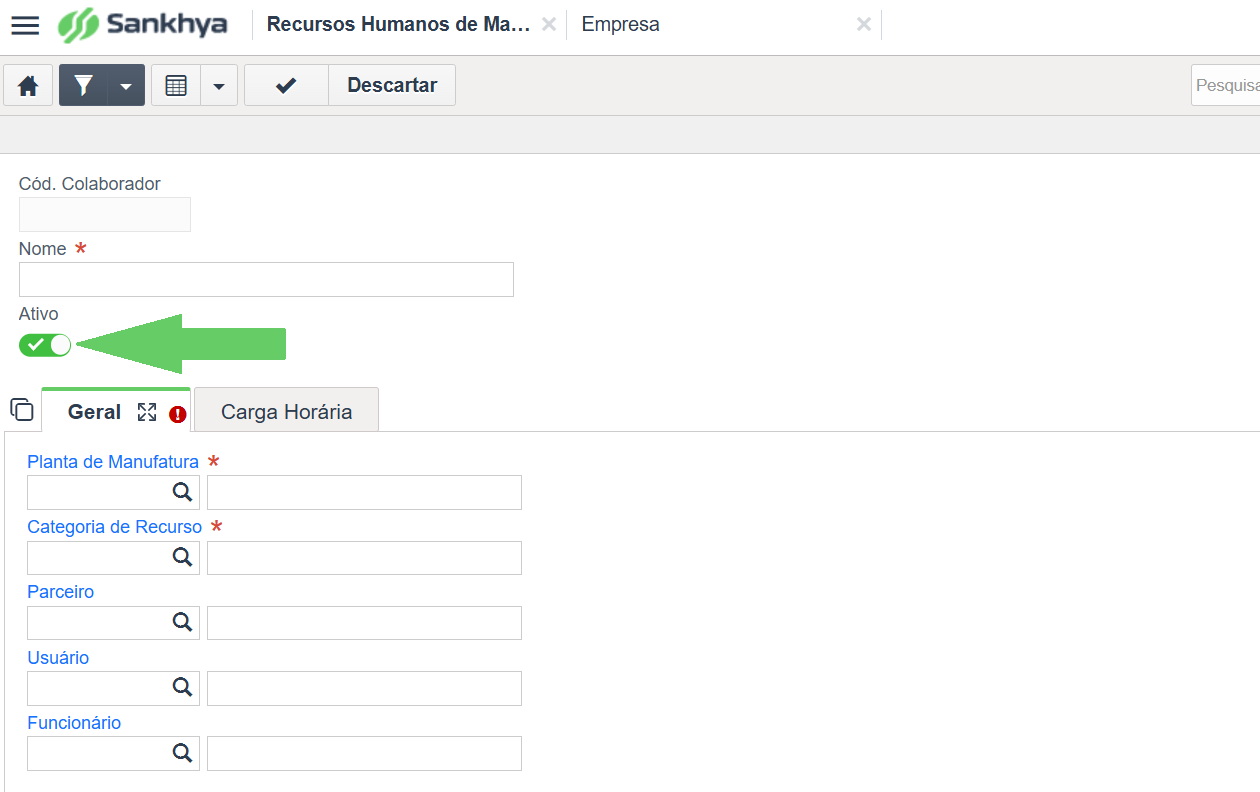Click the red error indicator on Geral

(x=178, y=414)
